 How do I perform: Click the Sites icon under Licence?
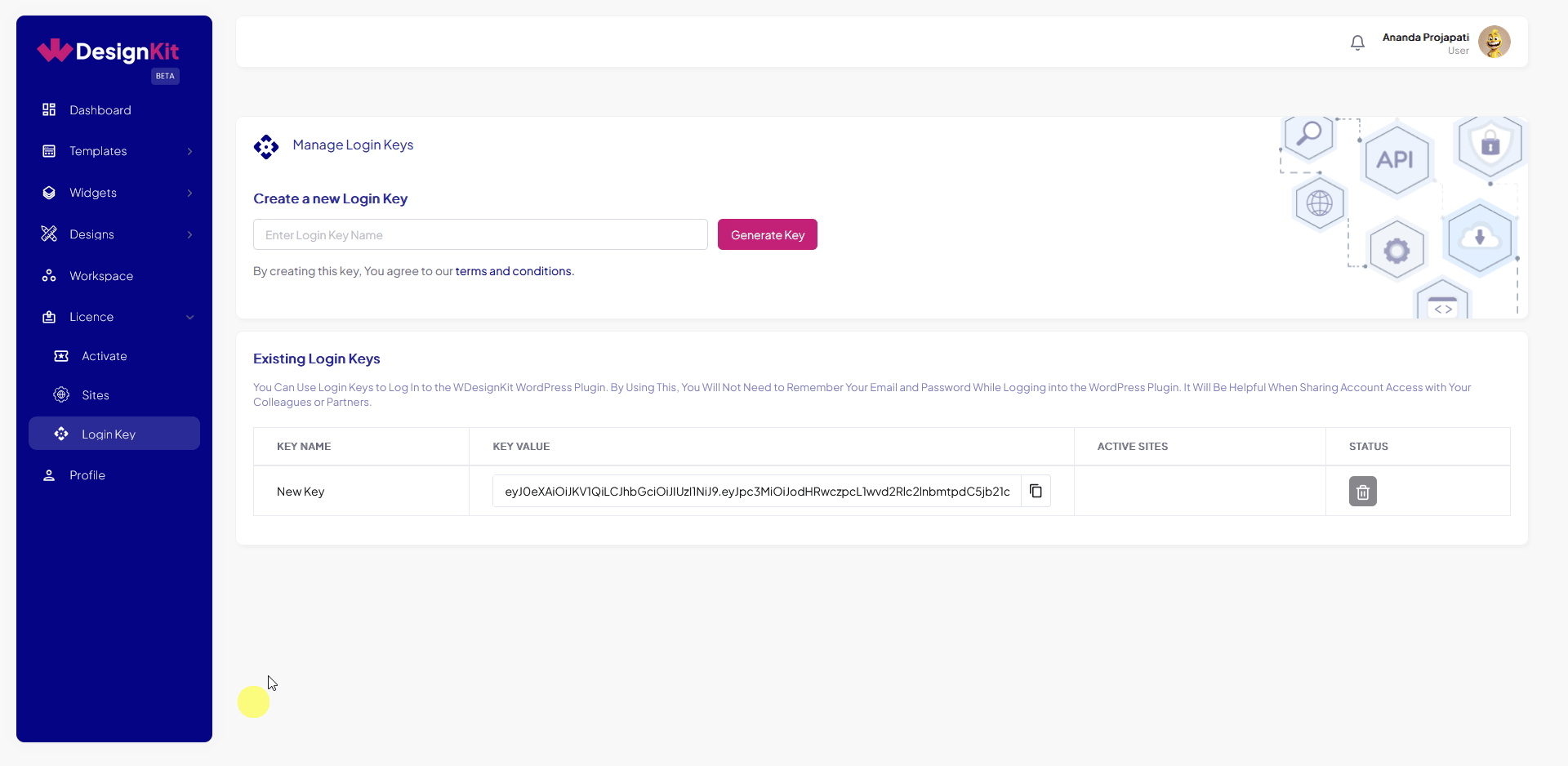pos(60,394)
